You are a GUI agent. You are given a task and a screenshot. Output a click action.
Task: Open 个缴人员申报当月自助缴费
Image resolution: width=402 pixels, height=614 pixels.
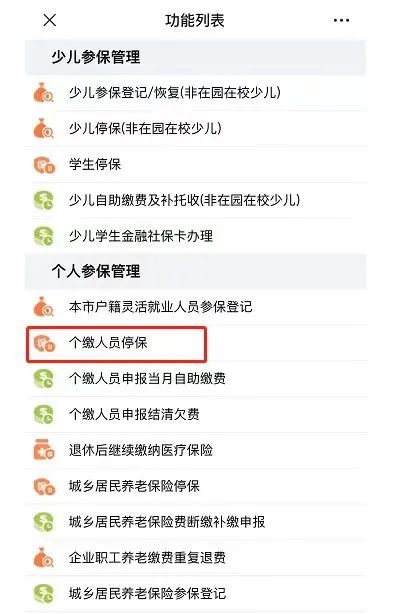(x=196, y=379)
